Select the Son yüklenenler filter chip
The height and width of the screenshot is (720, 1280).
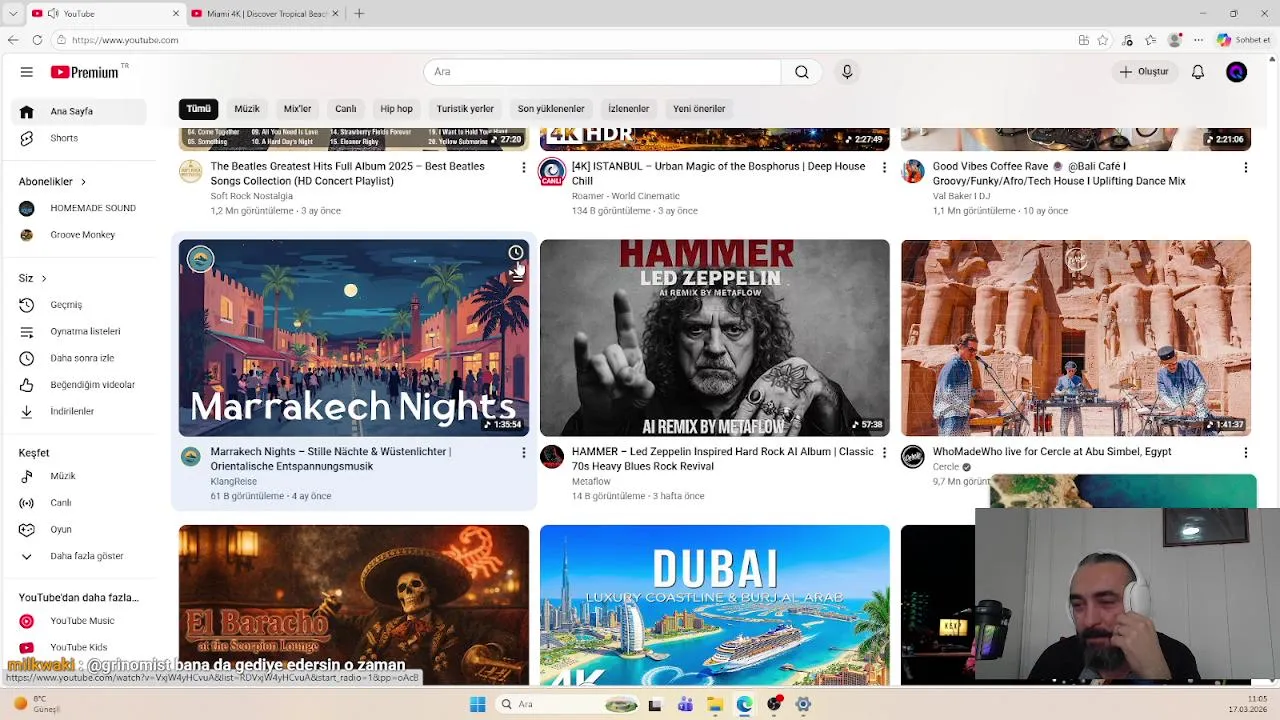click(x=551, y=109)
